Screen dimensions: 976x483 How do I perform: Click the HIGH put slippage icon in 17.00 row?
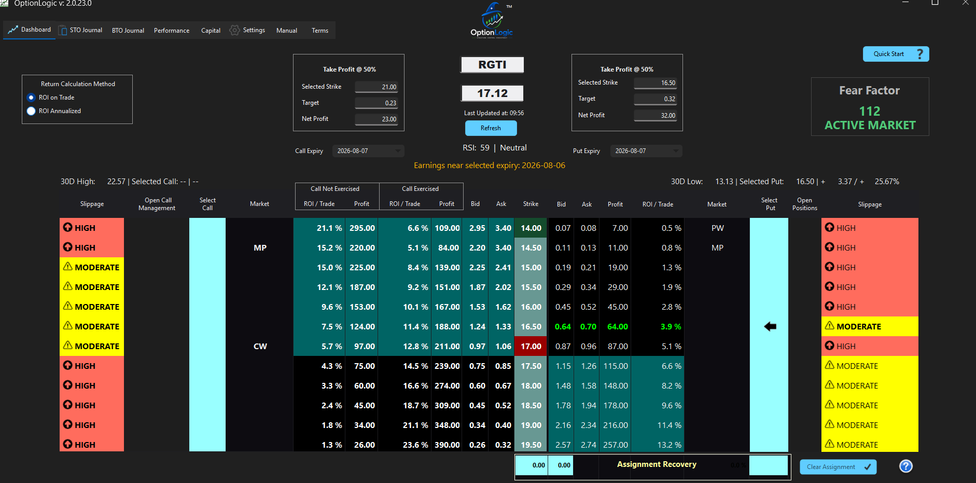click(x=830, y=346)
